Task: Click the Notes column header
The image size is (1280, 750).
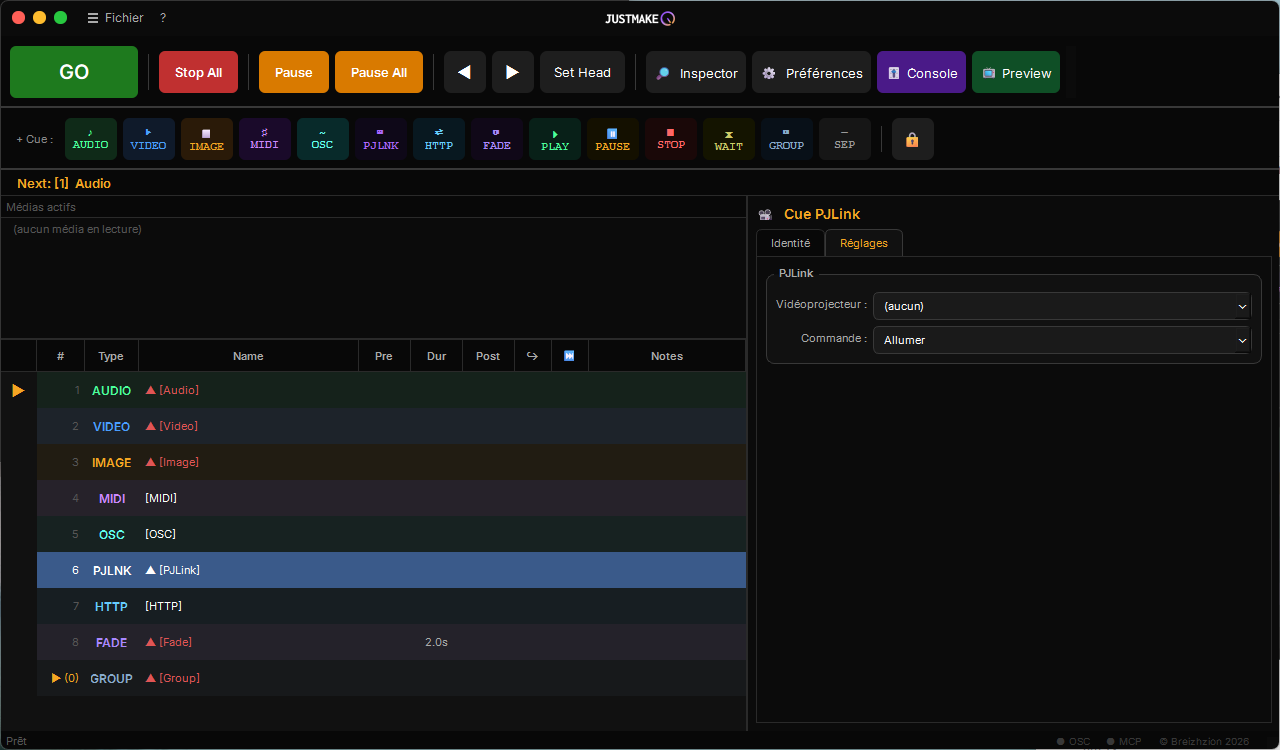Action: click(667, 356)
